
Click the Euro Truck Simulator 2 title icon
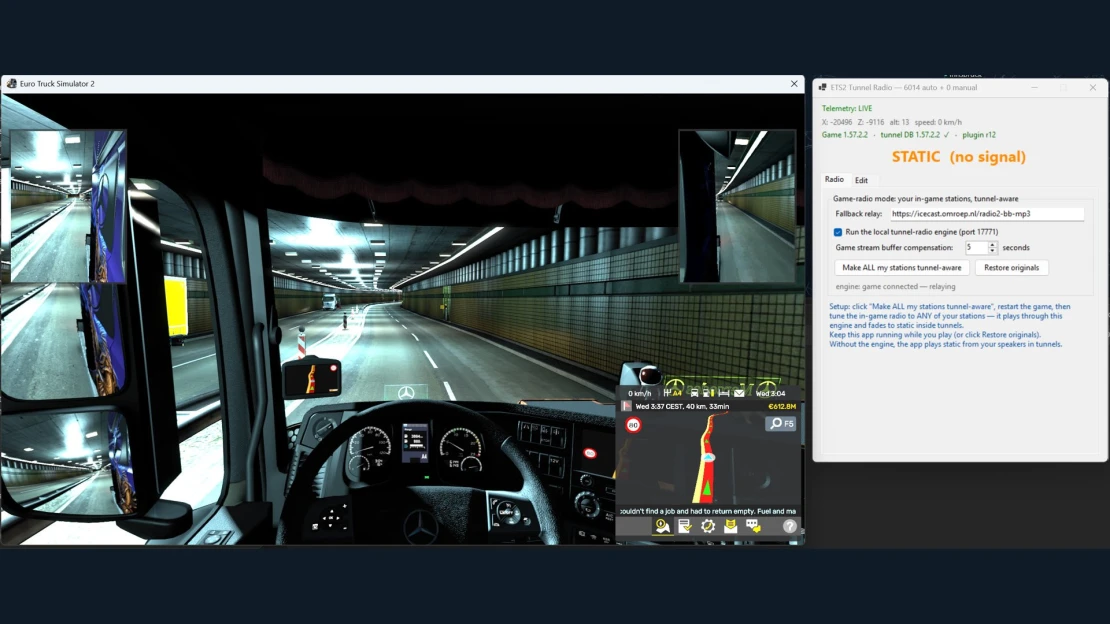click(11, 84)
